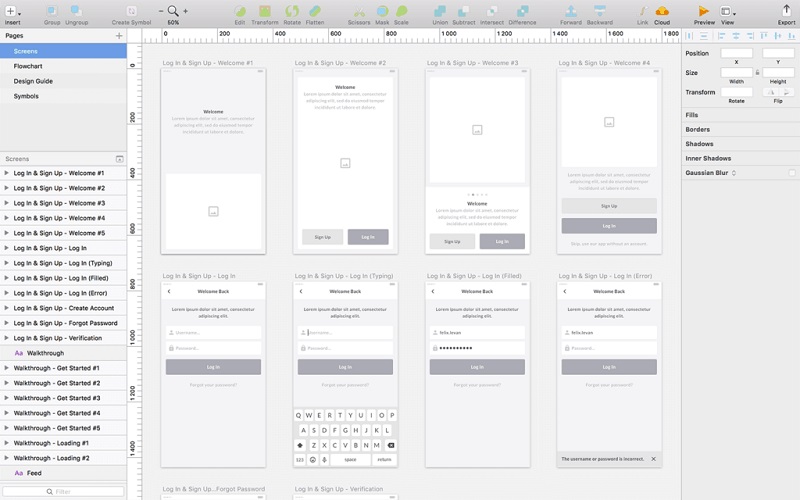
Task: Expand the Walkthrough - Get Started #1 layer
Action: point(7,368)
